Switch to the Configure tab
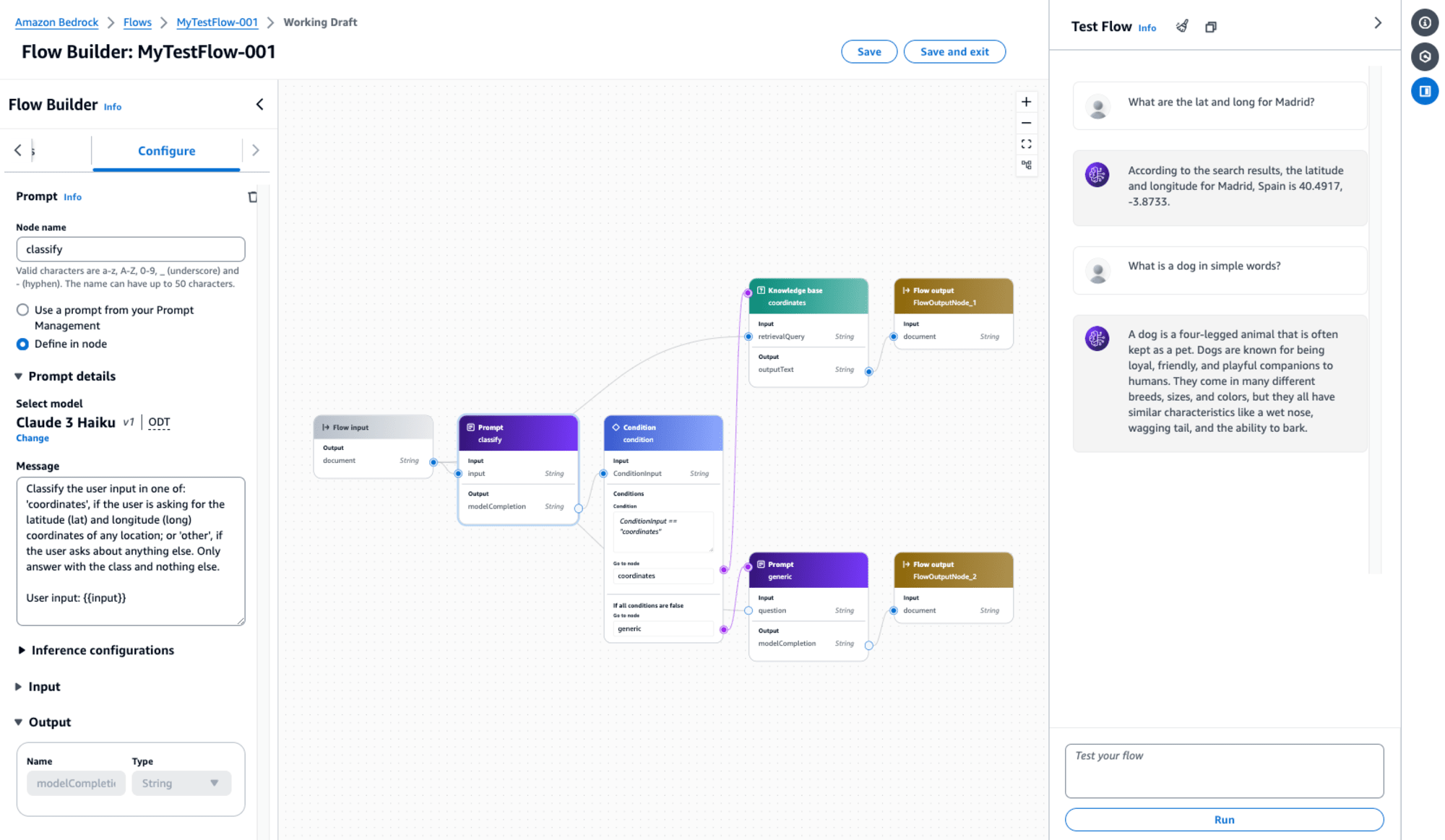The width and height of the screenshot is (1445, 840). (x=166, y=151)
